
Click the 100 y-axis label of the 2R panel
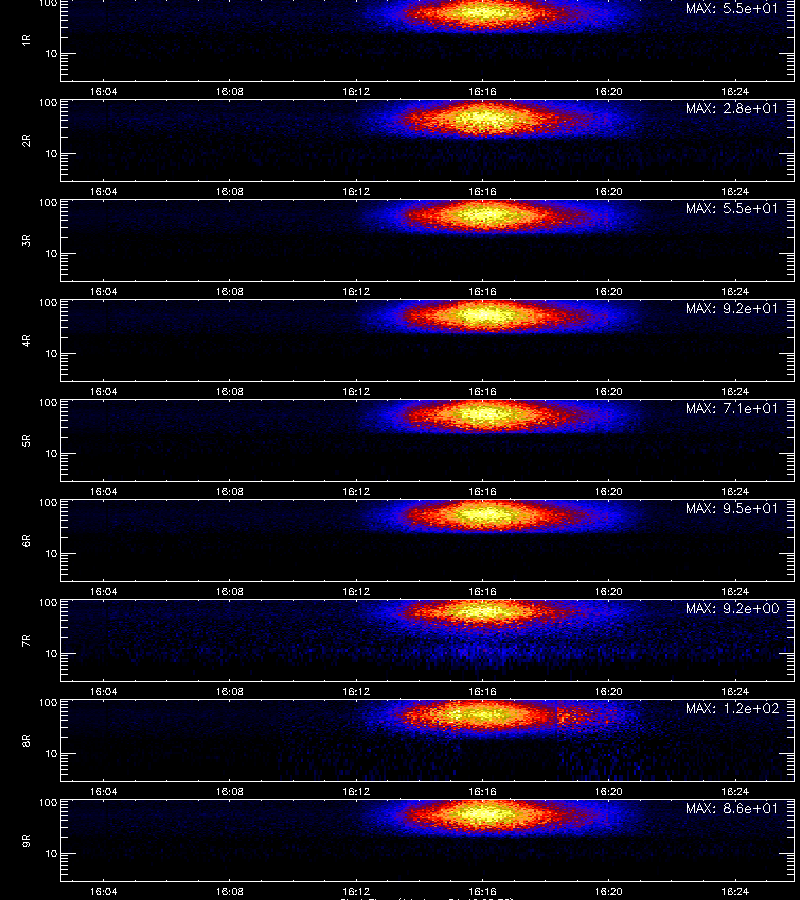click(x=48, y=103)
